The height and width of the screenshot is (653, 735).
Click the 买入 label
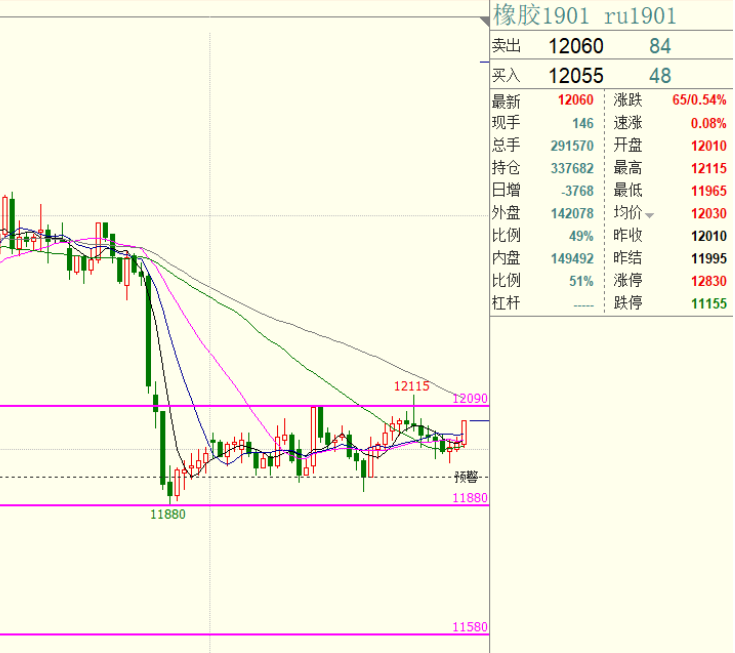[506, 75]
